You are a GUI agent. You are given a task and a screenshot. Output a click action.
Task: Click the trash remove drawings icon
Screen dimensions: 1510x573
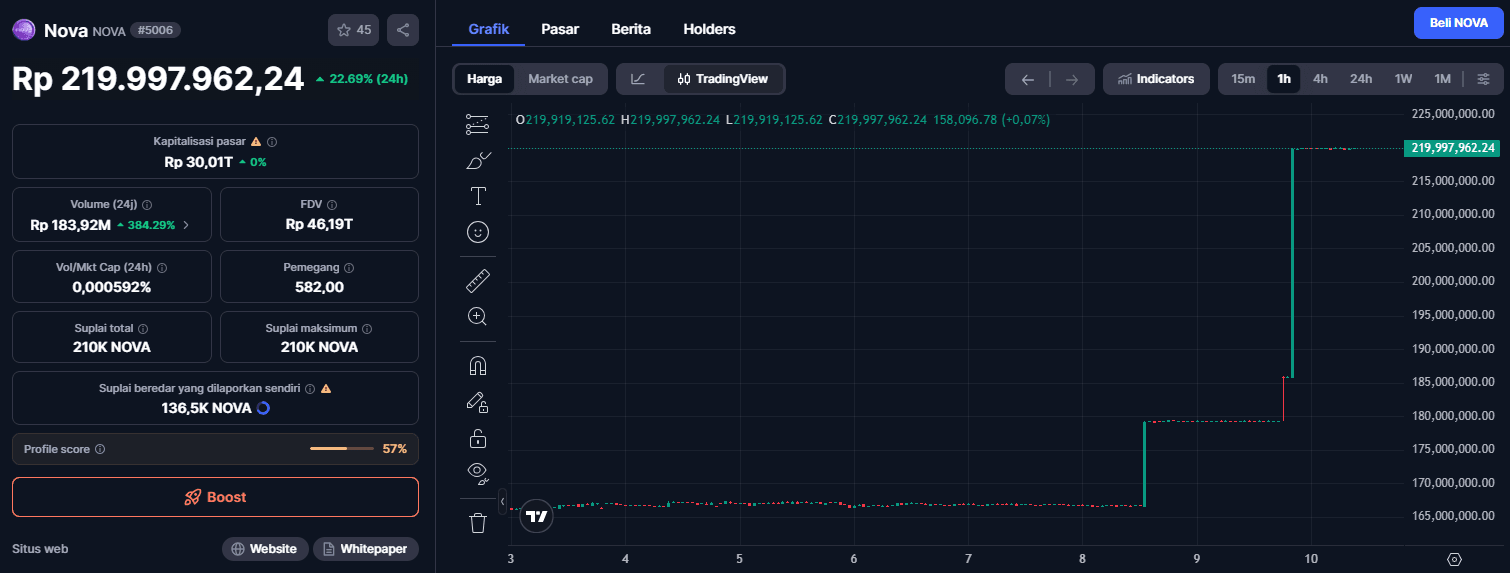tap(478, 522)
